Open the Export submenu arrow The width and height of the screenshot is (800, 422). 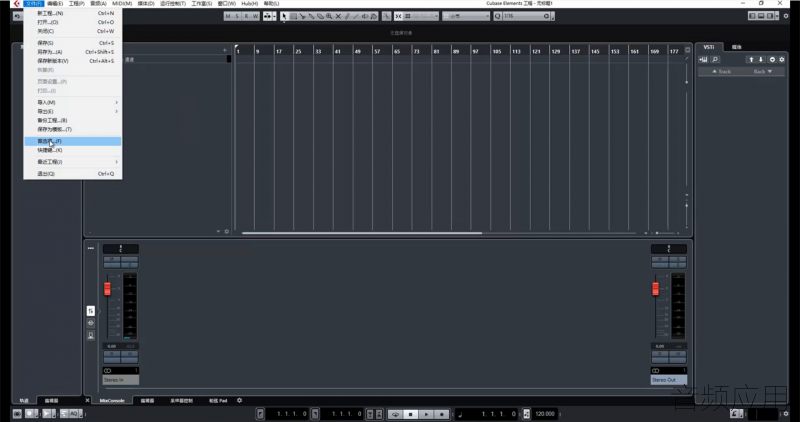point(116,111)
